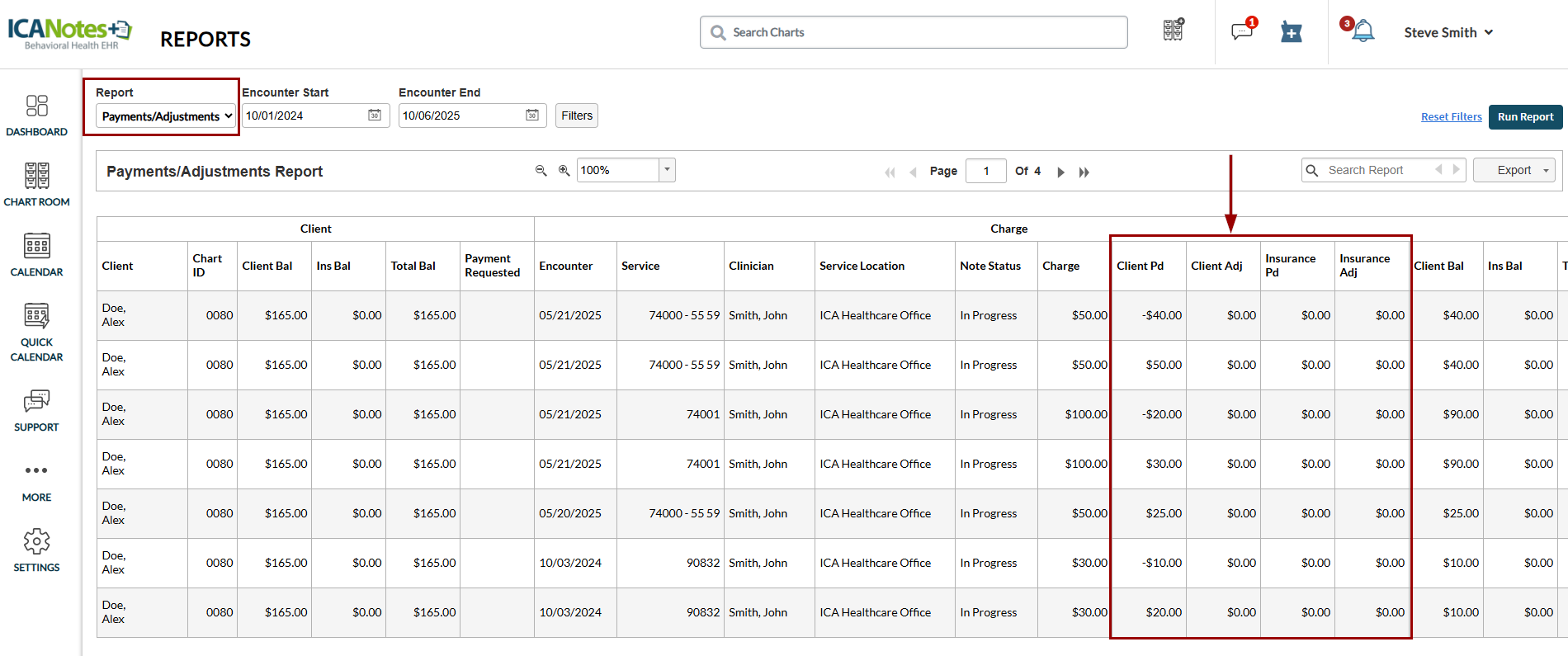Click the add appointment calendar icon

pyautogui.click(x=1292, y=32)
